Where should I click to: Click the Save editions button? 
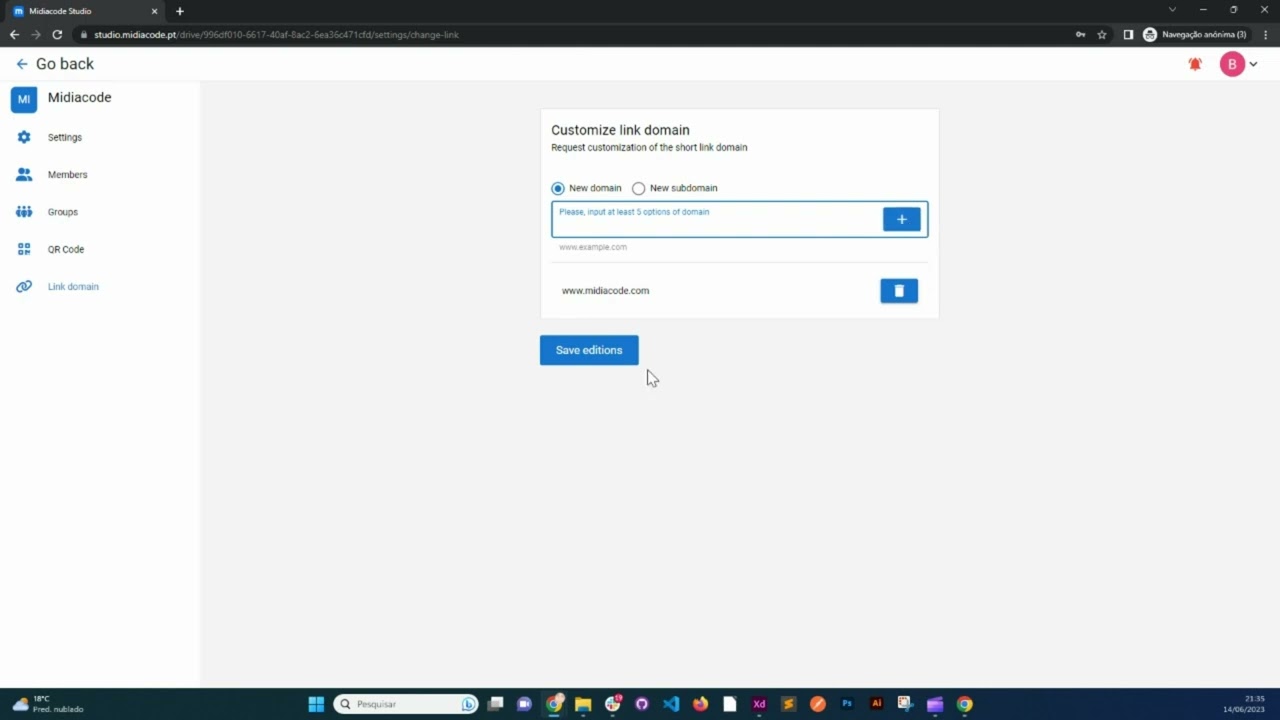click(x=589, y=350)
